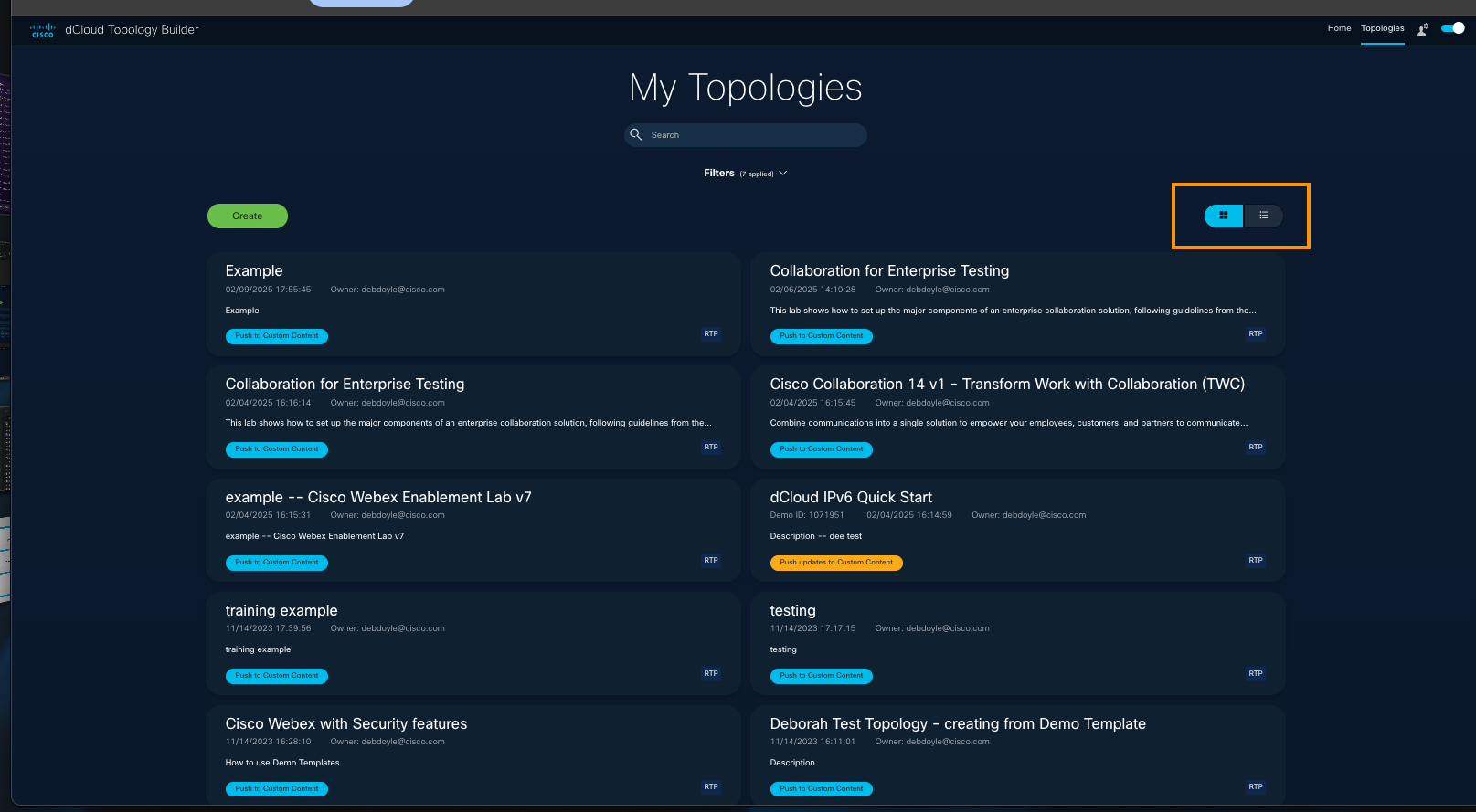Open the Example topology title

coord(254,271)
